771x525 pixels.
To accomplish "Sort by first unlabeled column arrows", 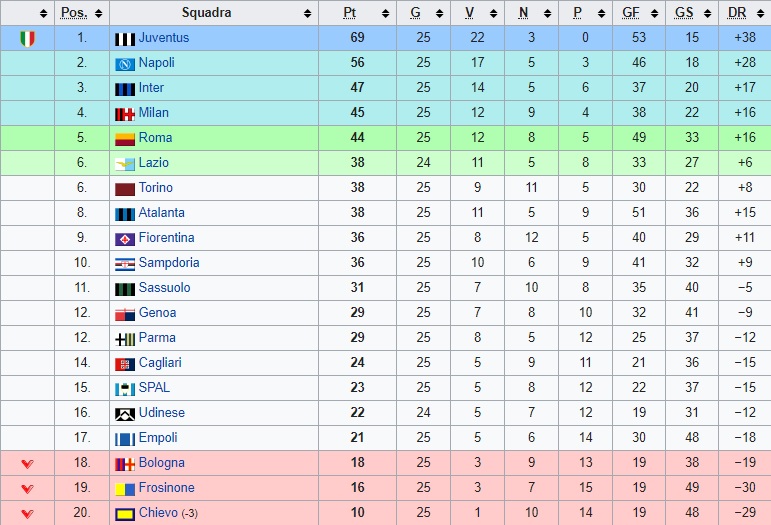I will [43, 13].
